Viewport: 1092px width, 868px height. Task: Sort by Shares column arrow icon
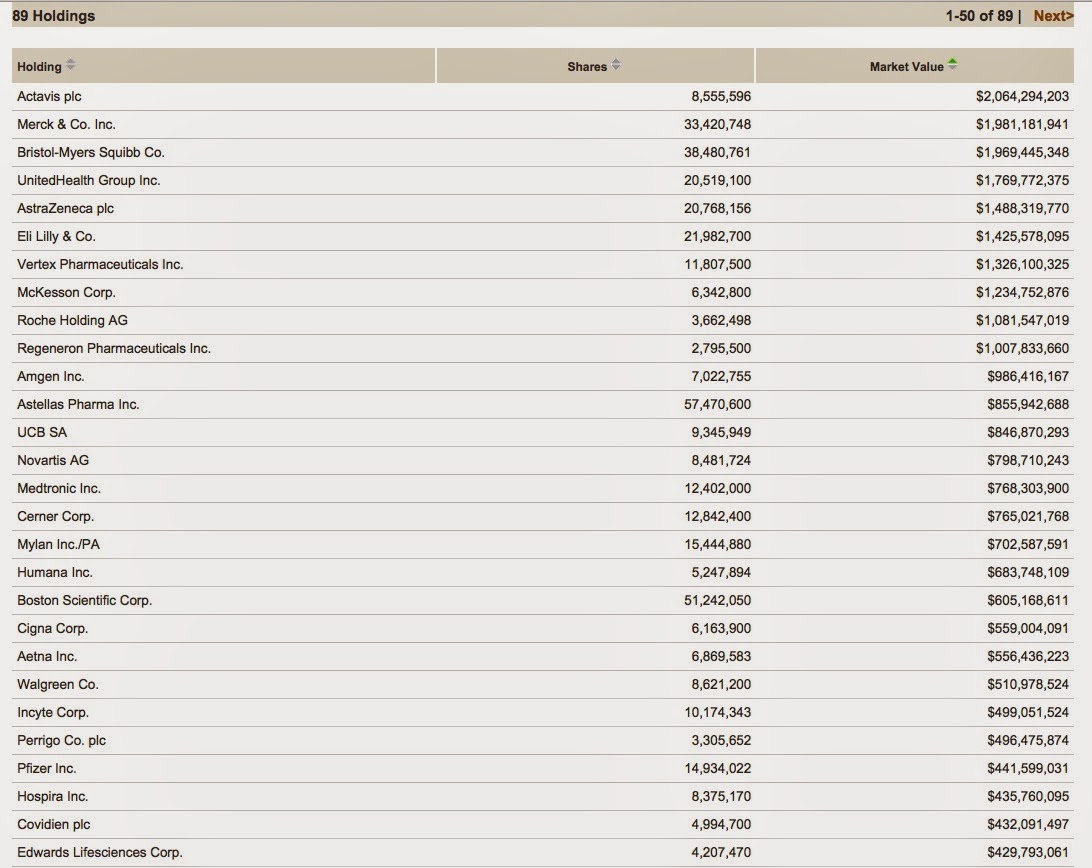pyautogui.click(x=616, y=65)
